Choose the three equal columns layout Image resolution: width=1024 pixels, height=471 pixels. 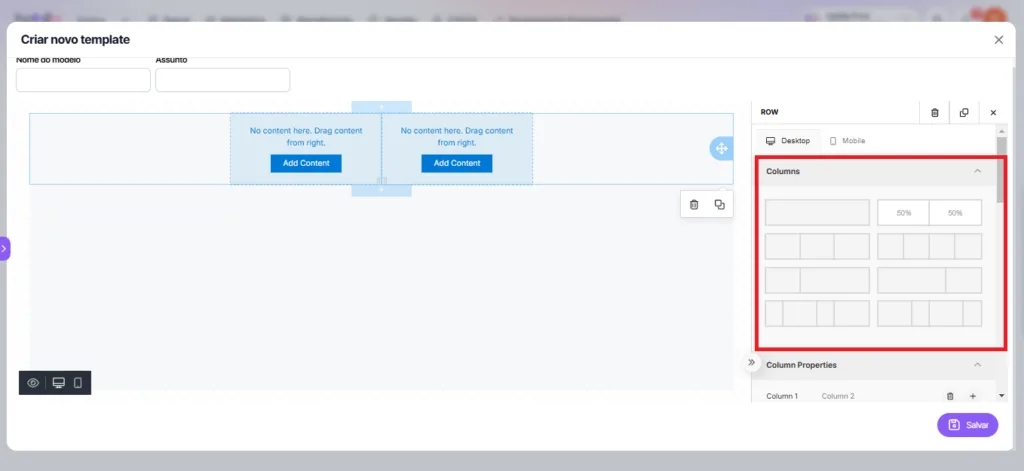[x=817, y=246]
